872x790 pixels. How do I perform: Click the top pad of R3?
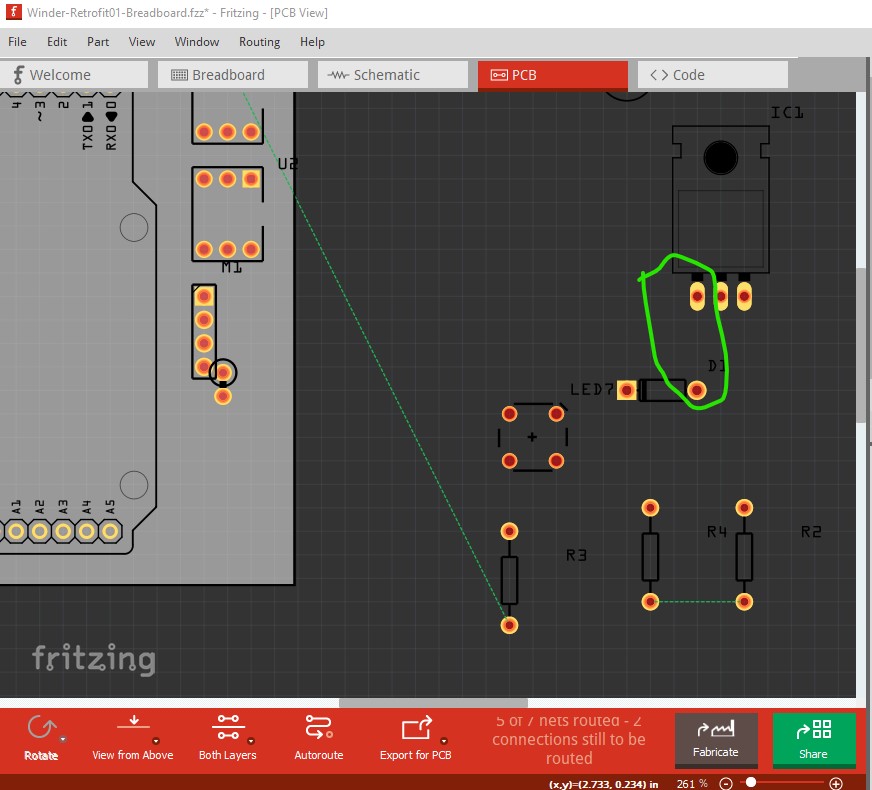coord(509,531)
